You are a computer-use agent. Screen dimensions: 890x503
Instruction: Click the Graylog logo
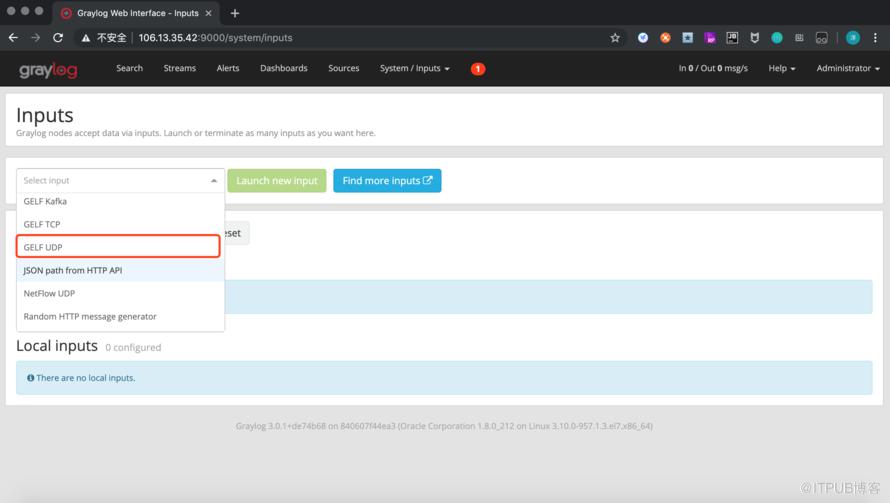point(48,70)
